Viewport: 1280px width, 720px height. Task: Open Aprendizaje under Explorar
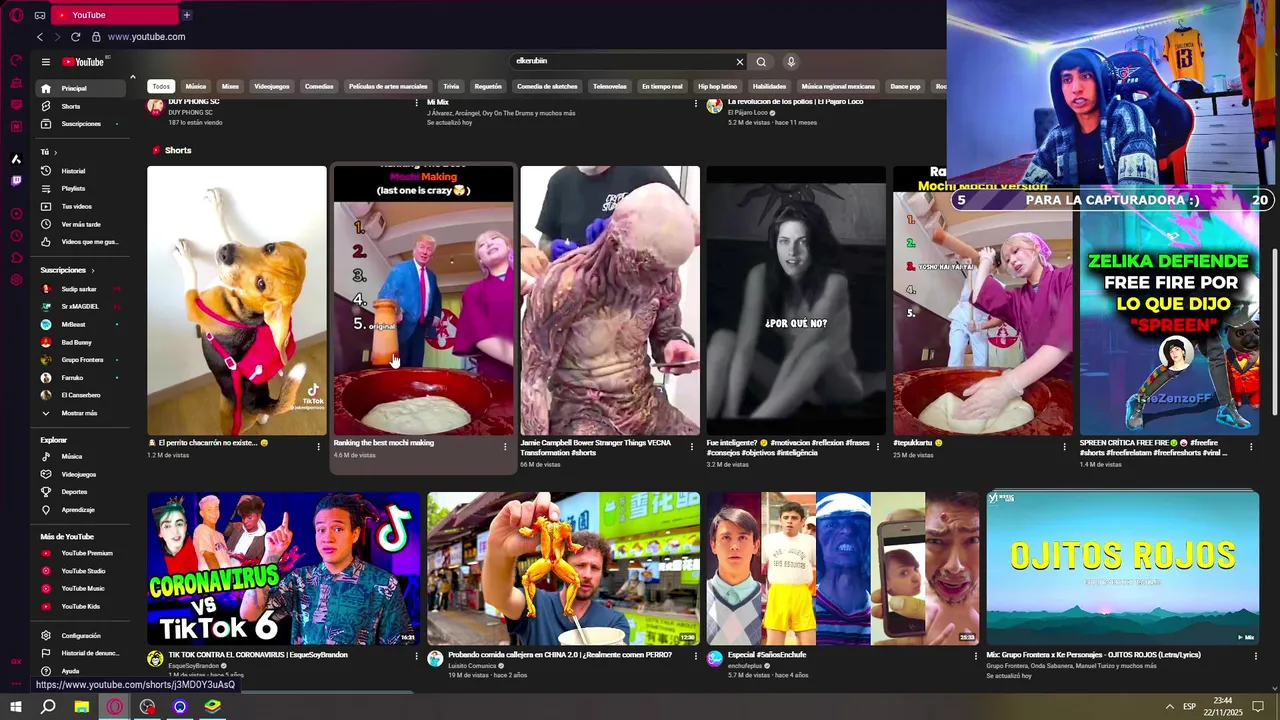click(x=80, y=510)
